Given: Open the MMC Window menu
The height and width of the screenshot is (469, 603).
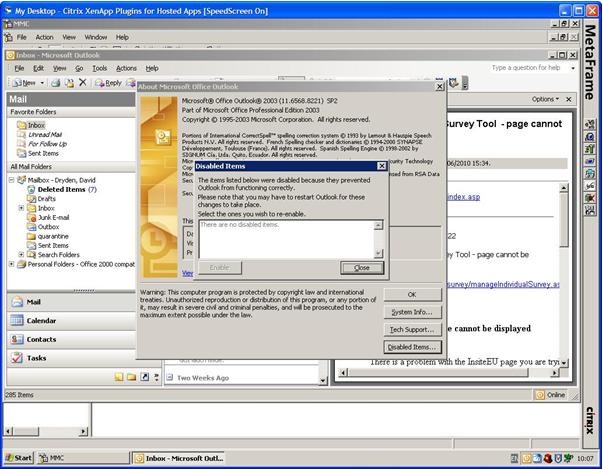Looking at the screenshot, I should pos(96,37).
